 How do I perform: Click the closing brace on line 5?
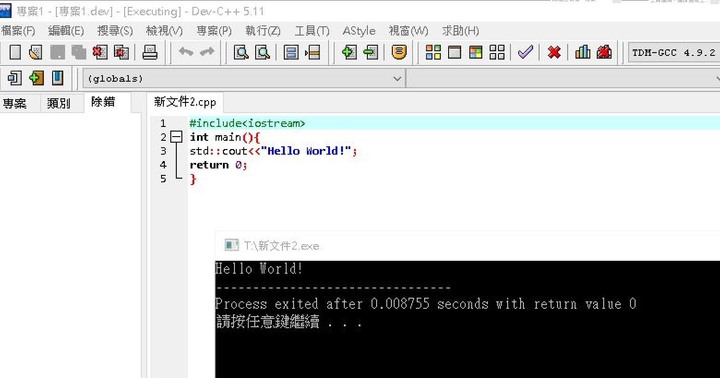pyautogui.click(x=193, y=179)
